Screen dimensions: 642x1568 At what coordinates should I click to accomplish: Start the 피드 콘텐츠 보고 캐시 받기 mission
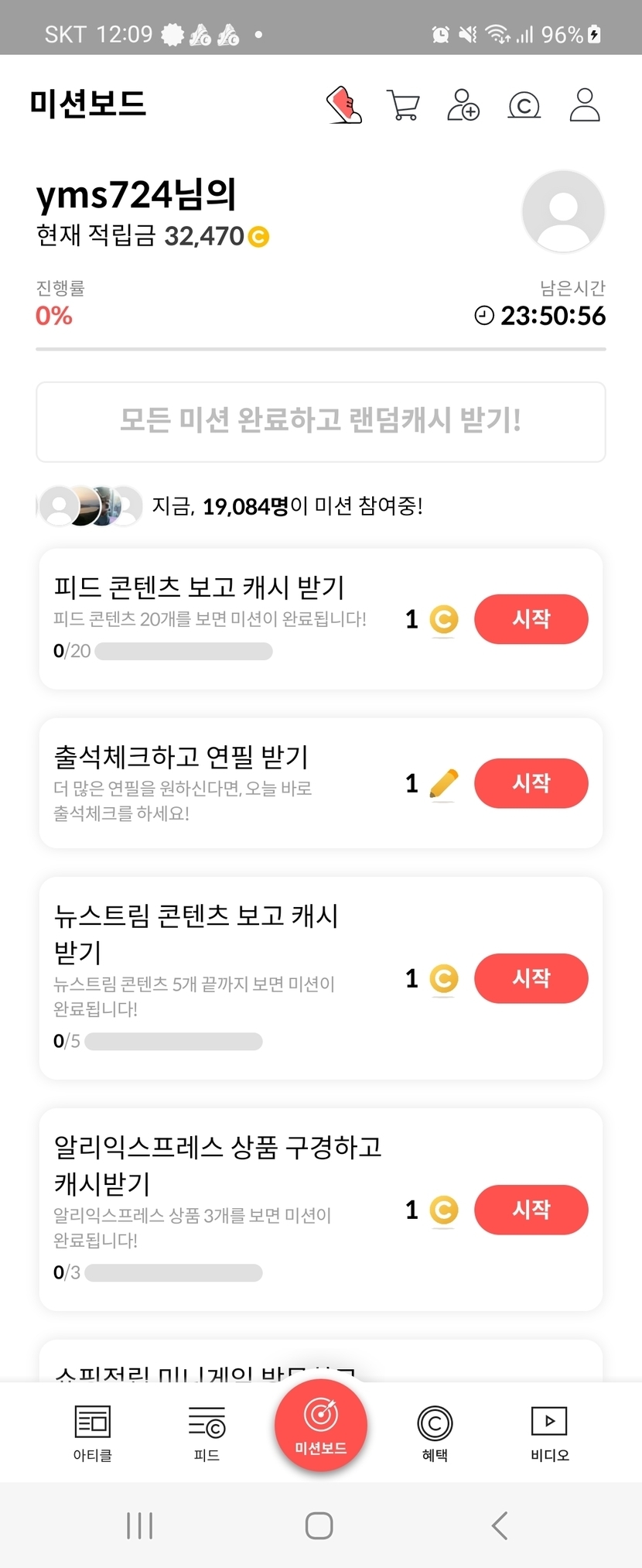tap(531, 619)
